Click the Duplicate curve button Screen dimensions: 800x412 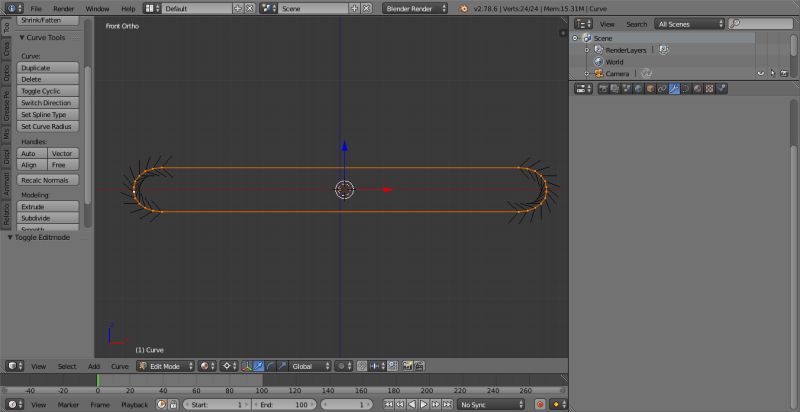click(48, 68)
